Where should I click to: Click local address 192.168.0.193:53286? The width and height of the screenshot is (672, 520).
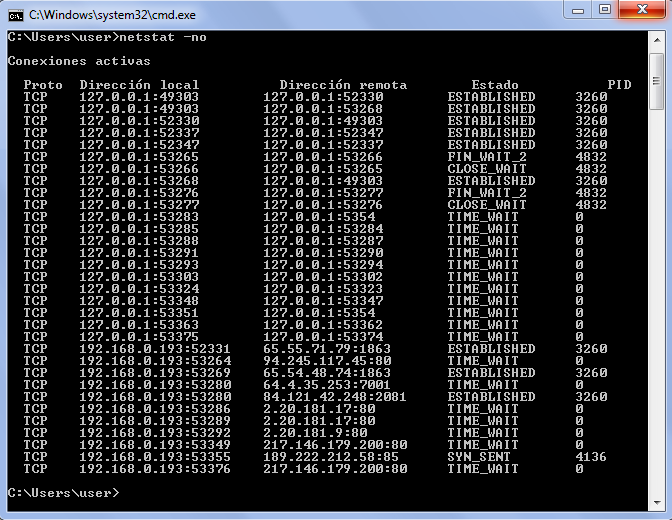[x=155, y=409]
